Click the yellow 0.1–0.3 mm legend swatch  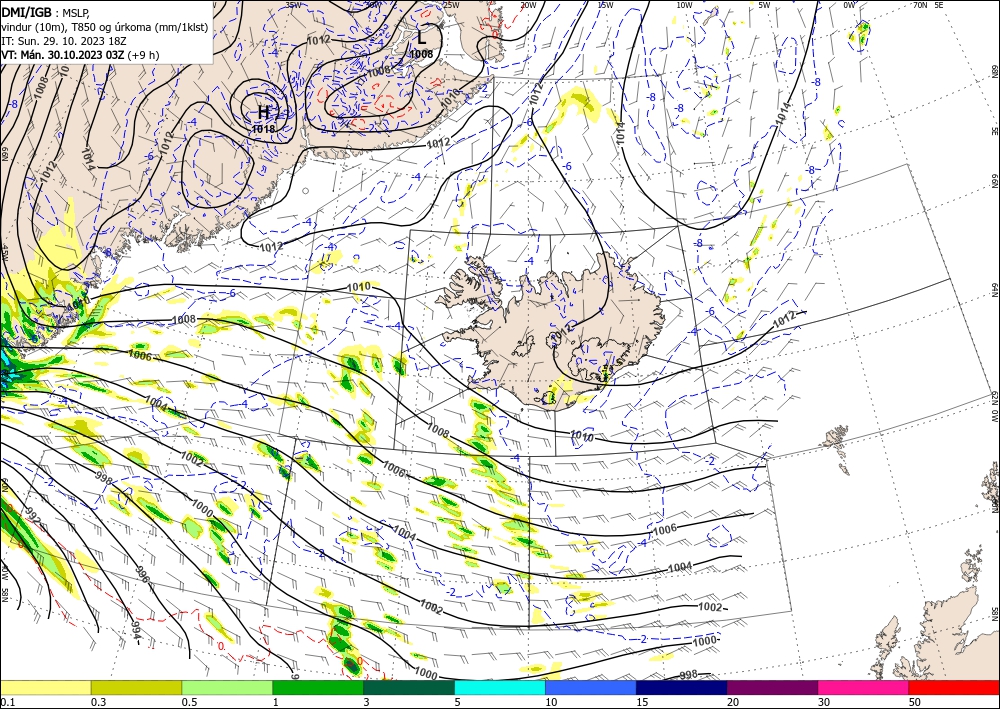tap(45, 687)
